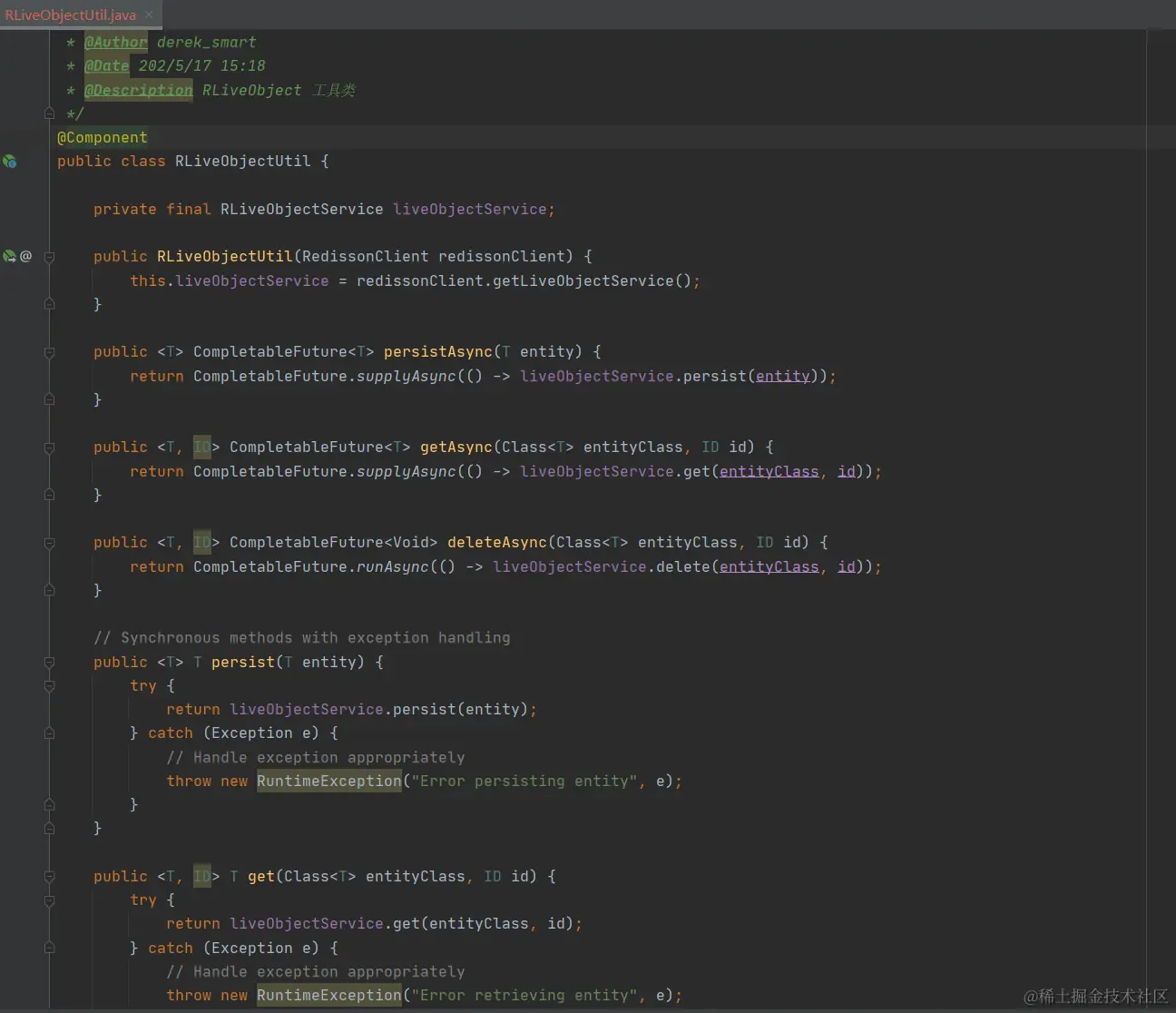Viewport: 1176px width, 1013px height.
Task: Click 'Handle exception appropriately' comment in get catch
Action: 315,971
